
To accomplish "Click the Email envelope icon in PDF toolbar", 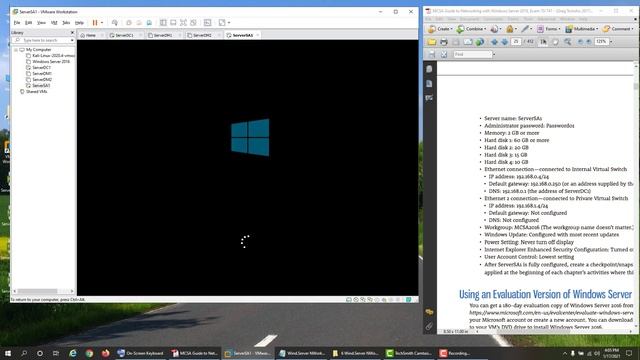I will pyautogui.click(x=468, y=42).
